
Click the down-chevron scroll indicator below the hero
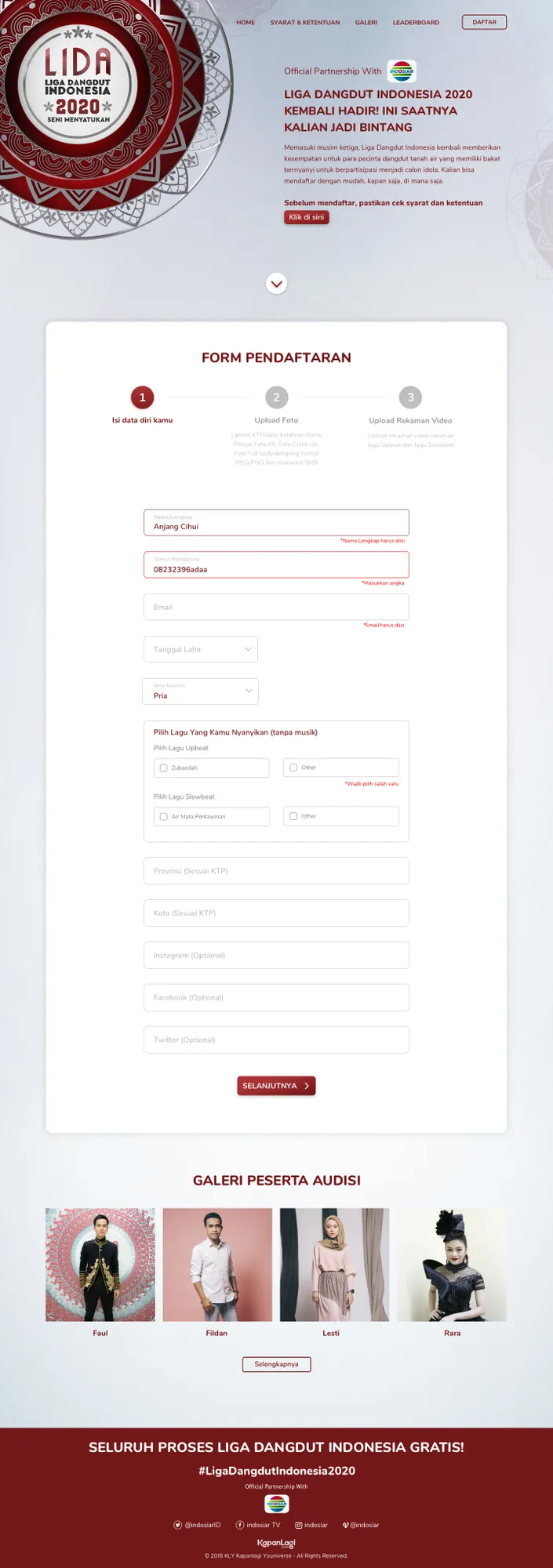(x=276, y=283)
